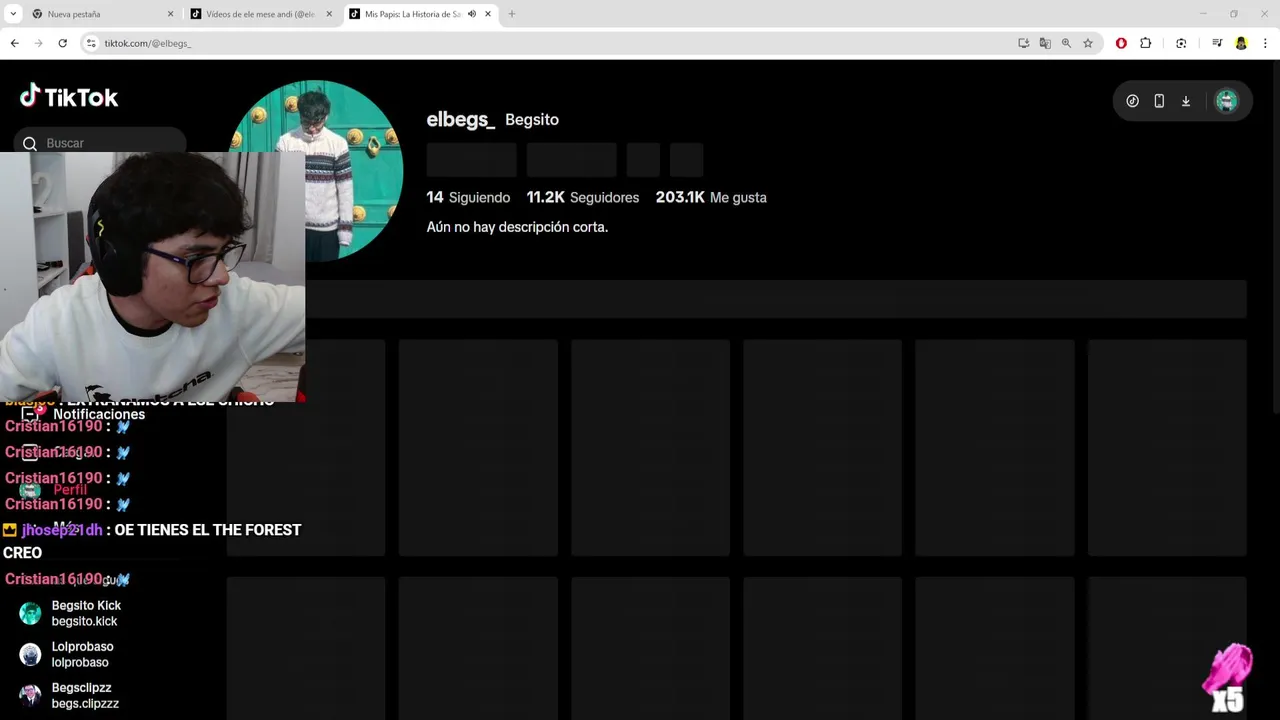Open the 14 Siguiendo list
Image resolution: width=1280 pixels, height=720 pixels.
pyautogui.click(x=468, y=197)
